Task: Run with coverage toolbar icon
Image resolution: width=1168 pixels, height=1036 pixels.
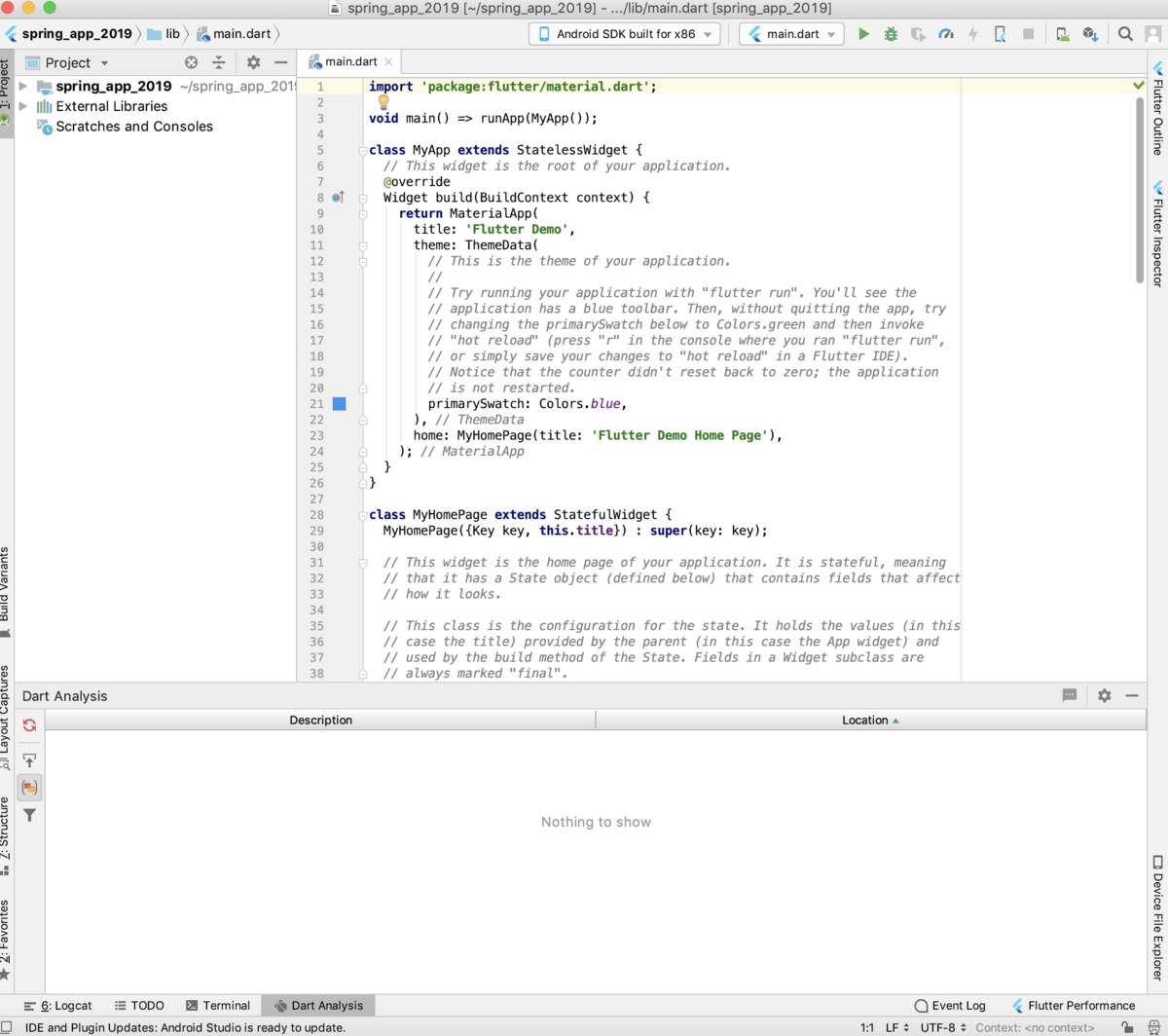Action: tap(918, 34)
